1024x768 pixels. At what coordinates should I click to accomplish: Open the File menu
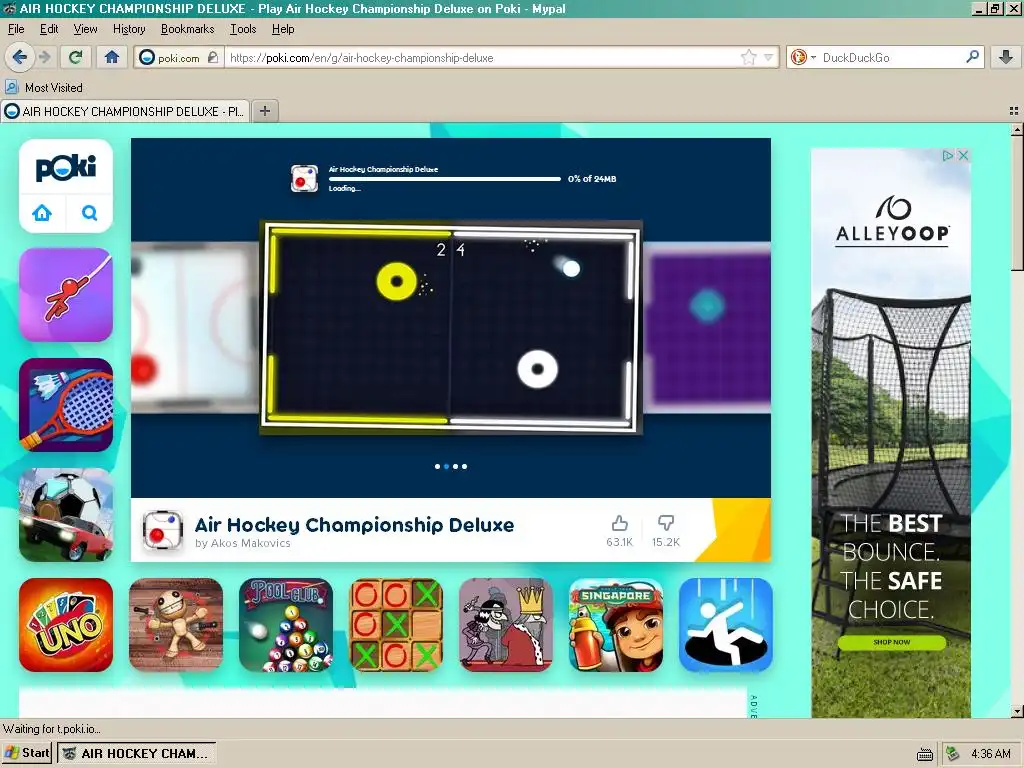click(x=16, y=29)
